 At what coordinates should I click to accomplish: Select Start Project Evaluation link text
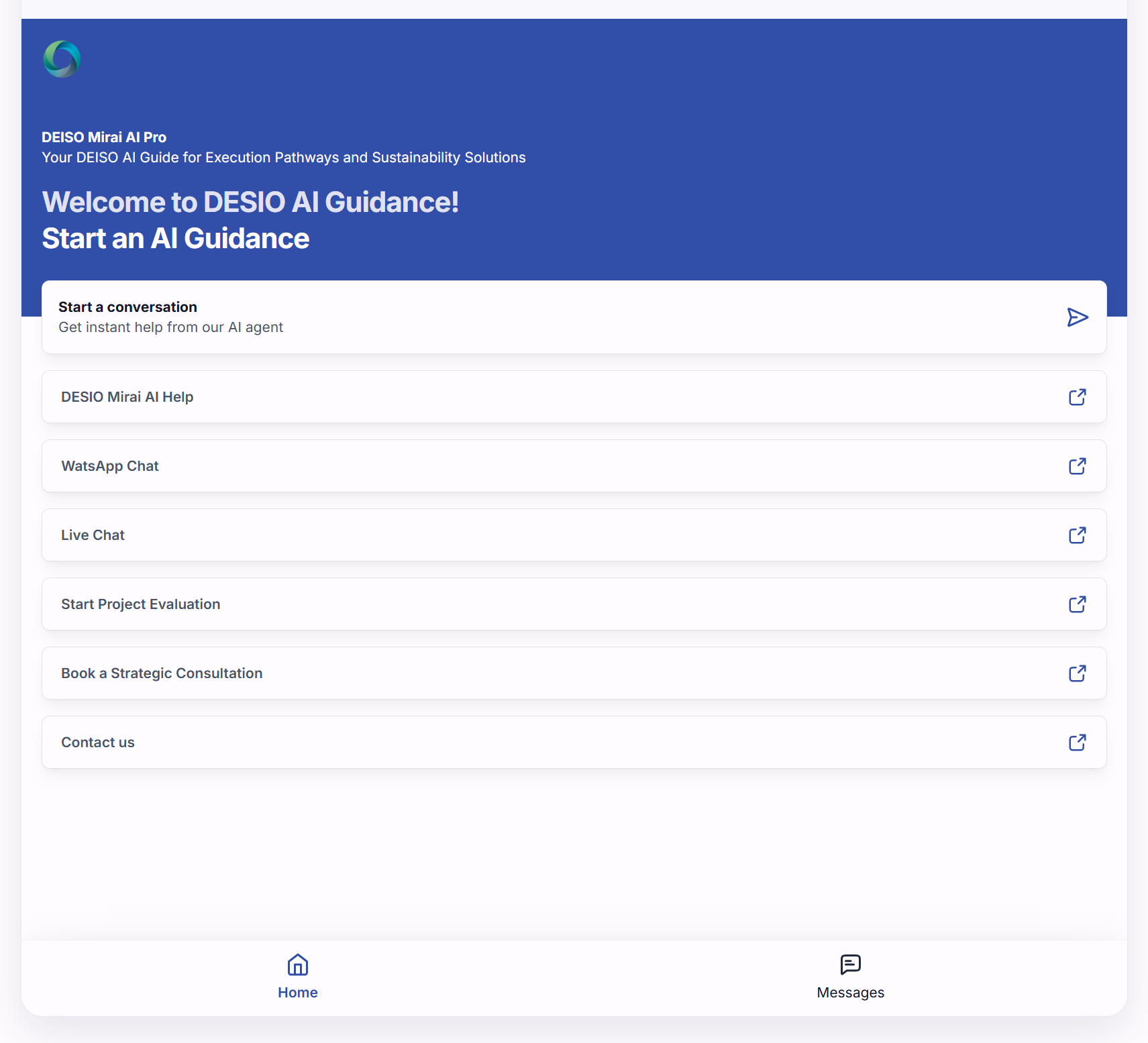pos(141,604)
